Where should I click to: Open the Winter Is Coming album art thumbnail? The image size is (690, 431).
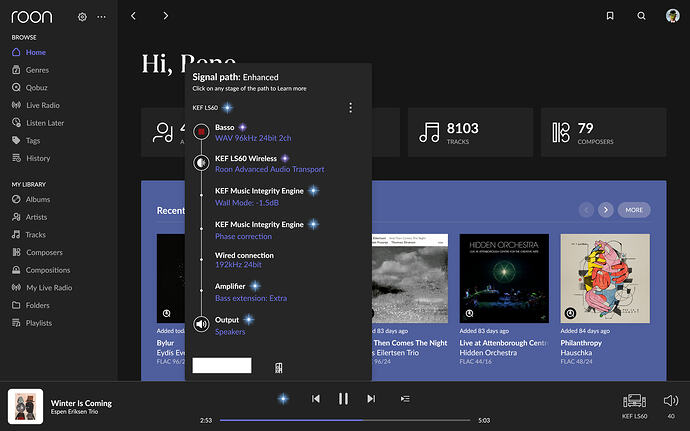[x=26, y=406]
